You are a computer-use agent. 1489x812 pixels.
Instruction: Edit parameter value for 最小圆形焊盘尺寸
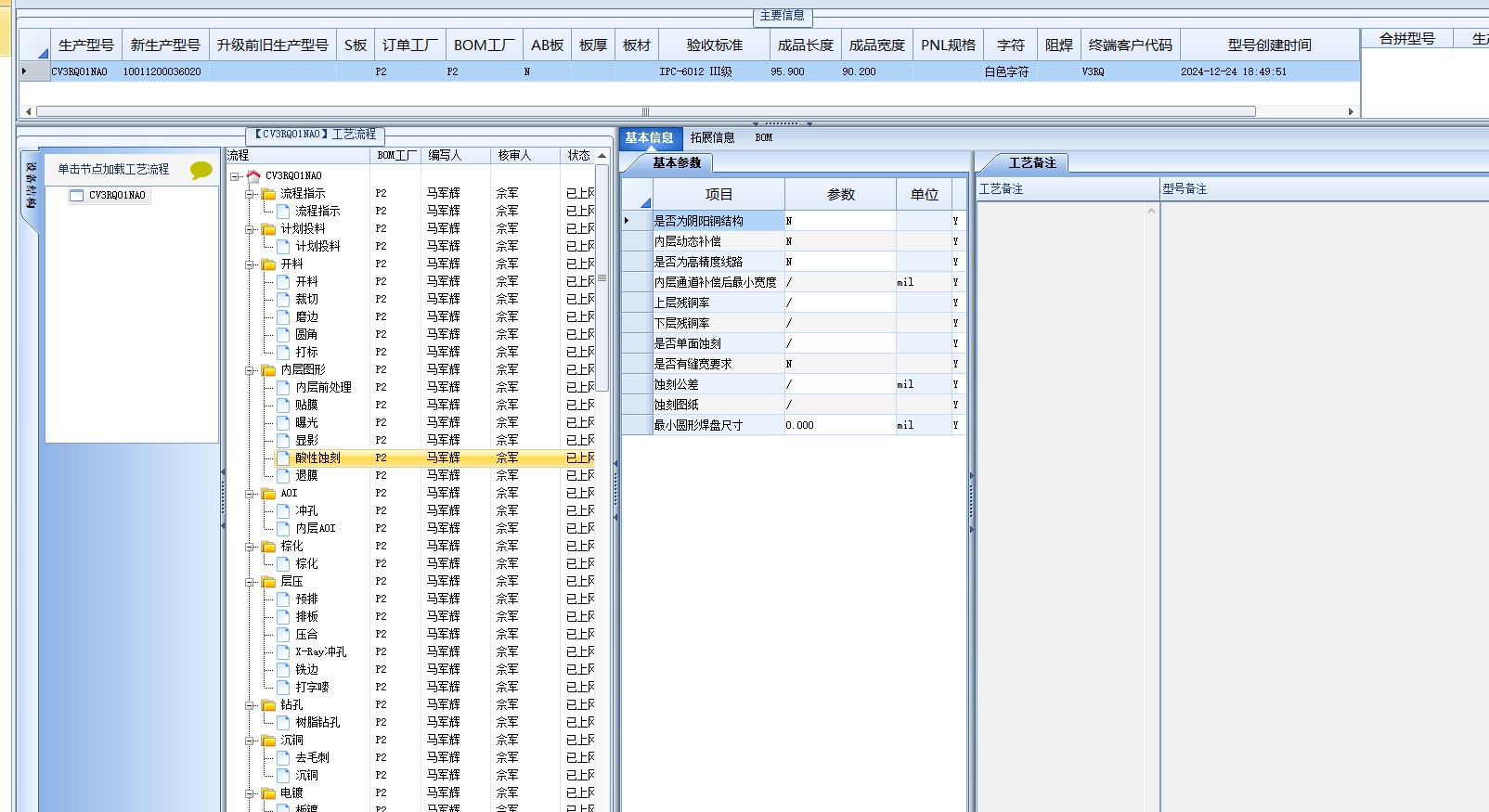(840, 425)
